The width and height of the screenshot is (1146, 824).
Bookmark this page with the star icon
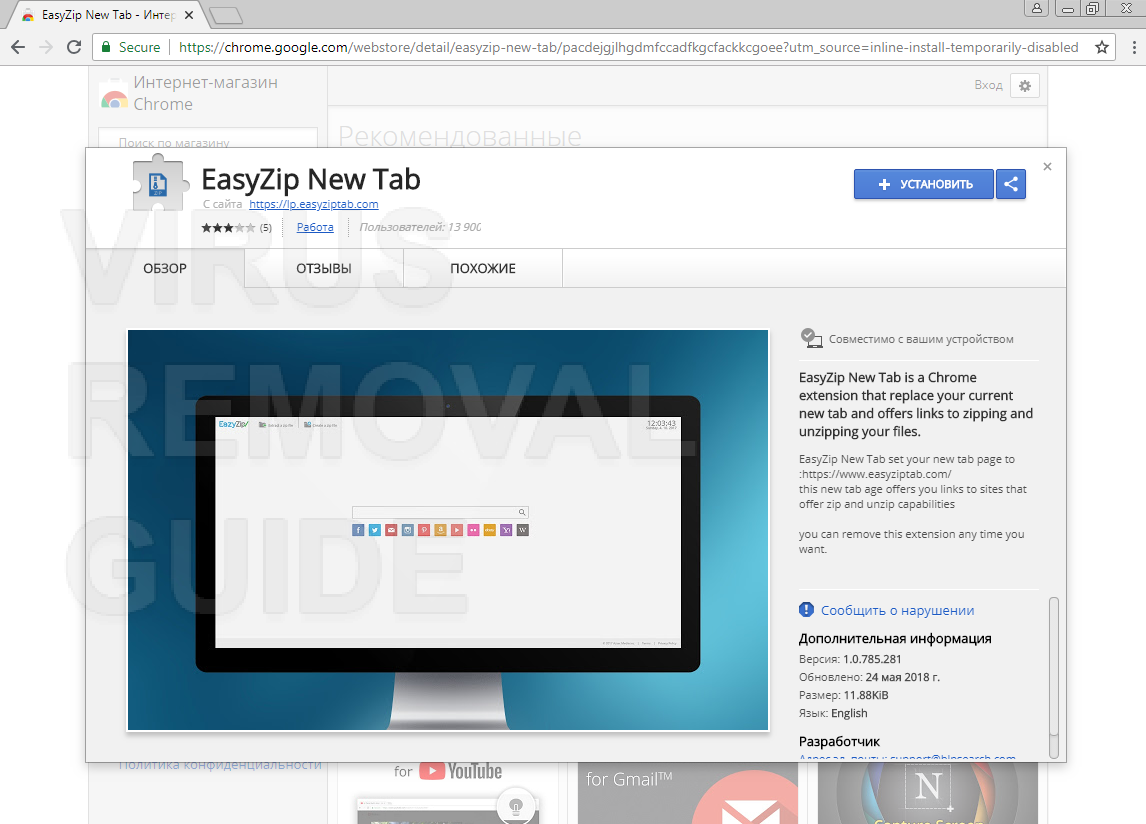[1101, 48]
